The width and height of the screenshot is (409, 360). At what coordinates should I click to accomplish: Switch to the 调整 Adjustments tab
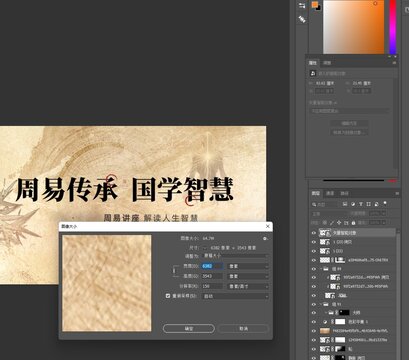327,63
